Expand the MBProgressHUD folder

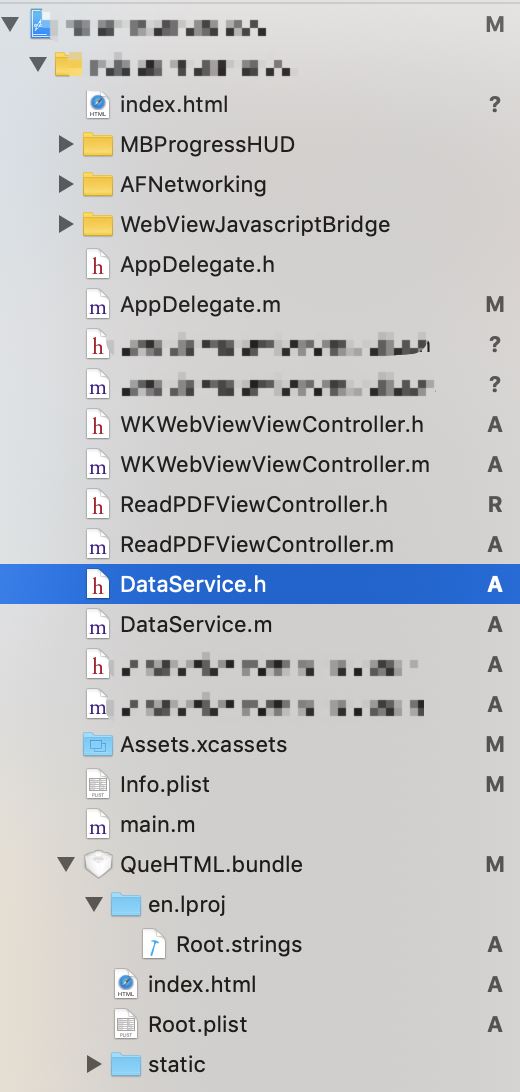66,144
